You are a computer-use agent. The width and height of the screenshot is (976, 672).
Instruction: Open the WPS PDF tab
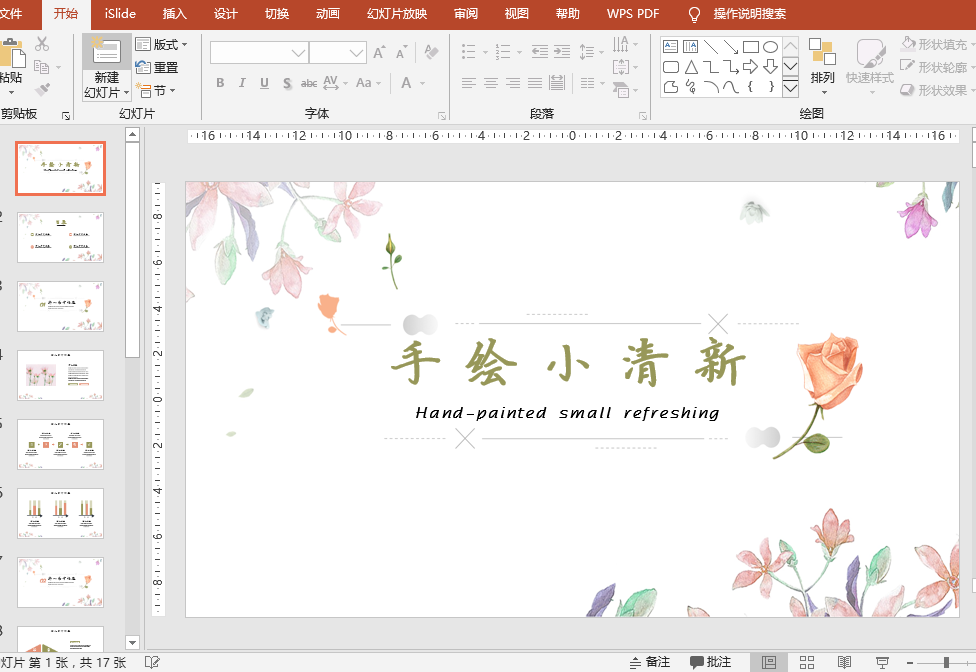click(632, 14)
